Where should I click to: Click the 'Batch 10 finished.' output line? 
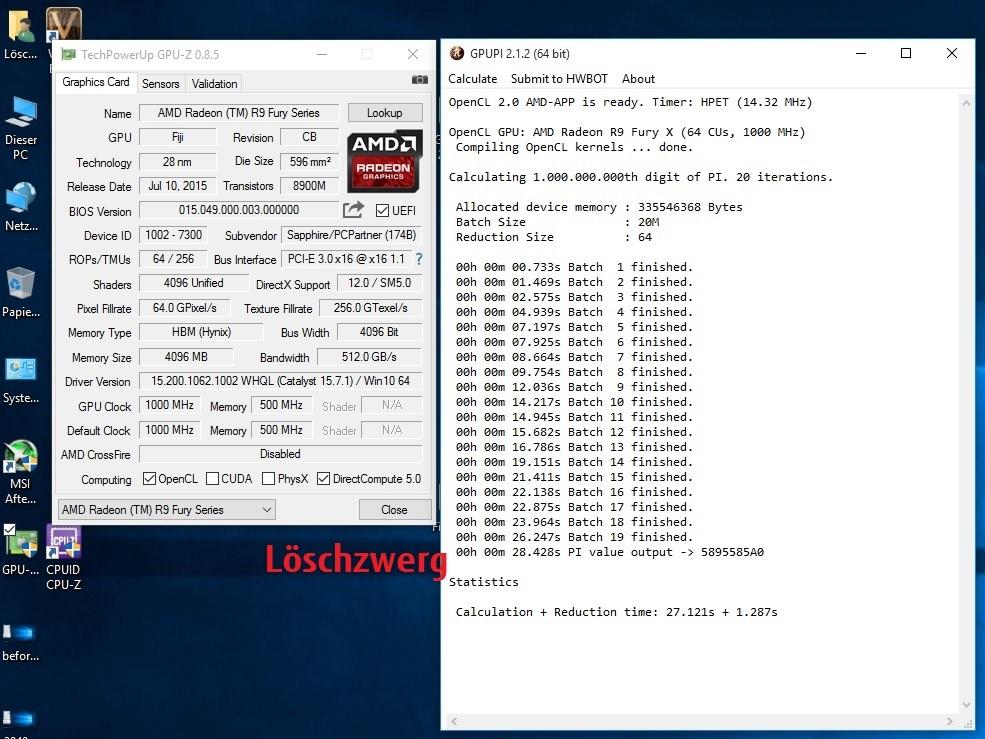pos(574,402)
